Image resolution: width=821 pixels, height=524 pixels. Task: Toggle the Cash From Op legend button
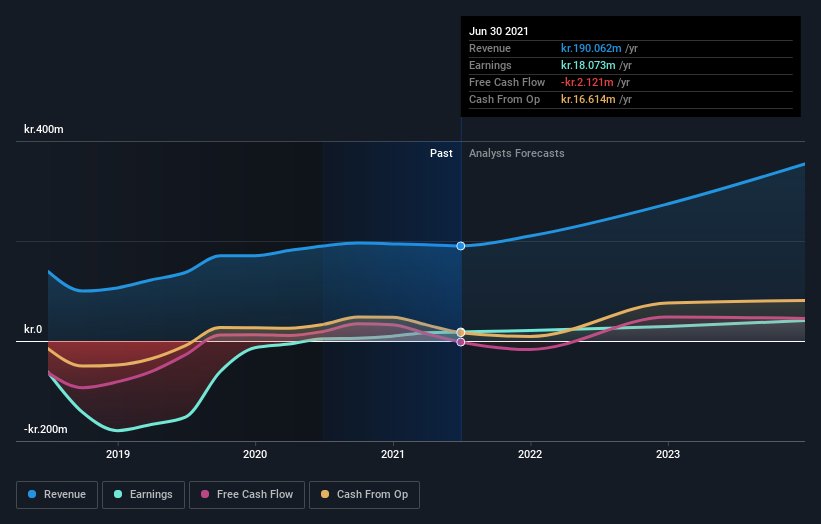(364, 495)
